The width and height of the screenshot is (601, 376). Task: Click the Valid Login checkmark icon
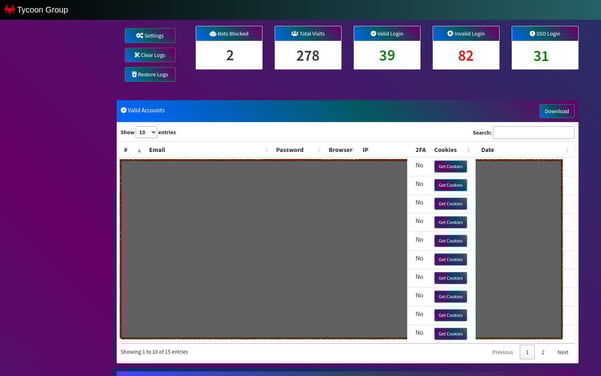pos(373,34)
